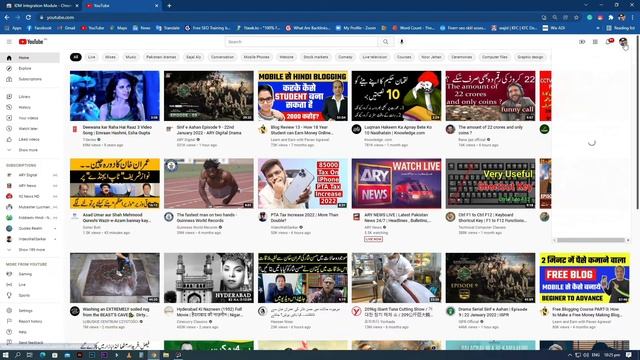Open Explore in sidebar
This screenshot has width=640, height=360.
tap(30, 68)
